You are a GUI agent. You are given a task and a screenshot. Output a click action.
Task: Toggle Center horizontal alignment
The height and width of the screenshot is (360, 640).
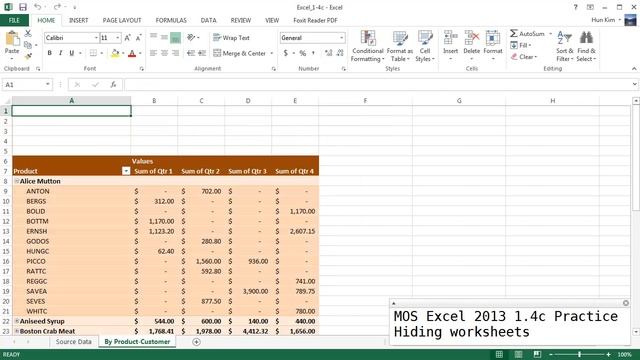164,53
